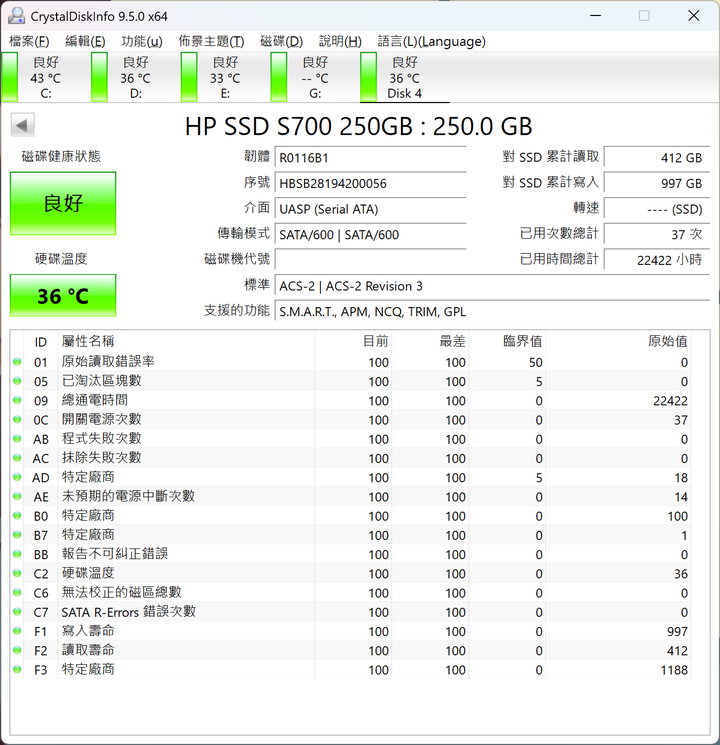Click the green status dot for attribute C2
The height and width of the screenshot is (745, 720).
(17, 573)
